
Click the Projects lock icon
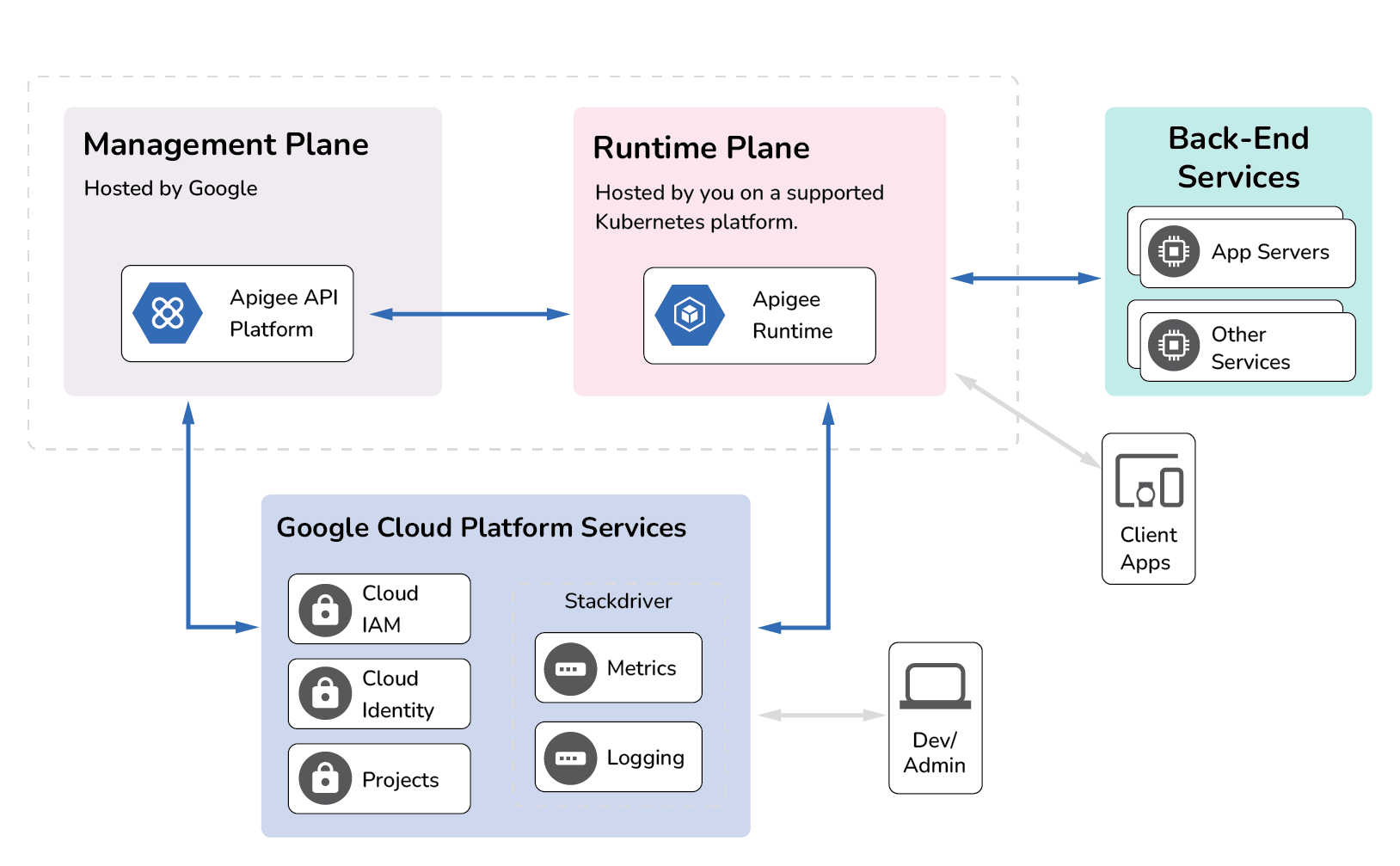point(325,778)
